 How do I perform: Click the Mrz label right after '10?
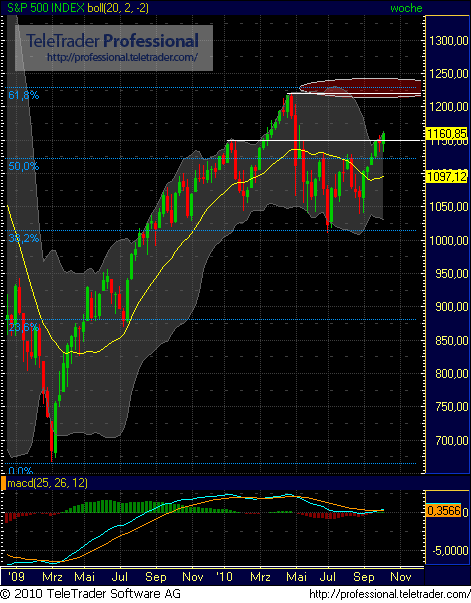tap(260, 576)
